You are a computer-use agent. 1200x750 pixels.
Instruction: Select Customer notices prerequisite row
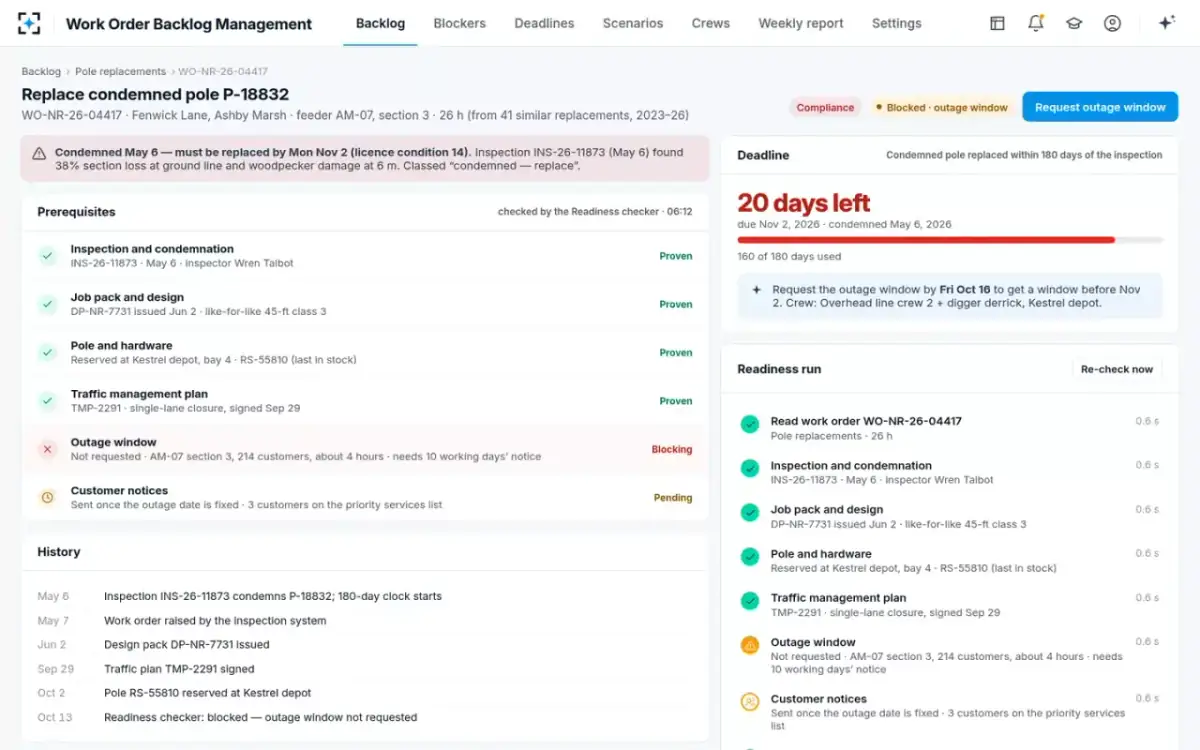[x=365, y=497]
